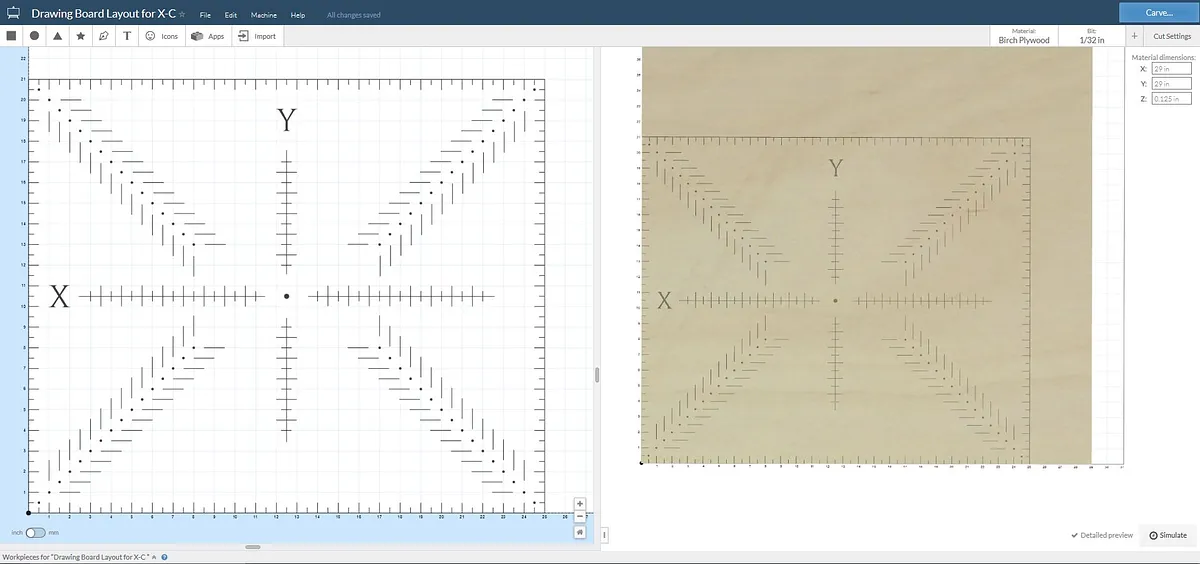Open the Apps panel

[207, 35]
